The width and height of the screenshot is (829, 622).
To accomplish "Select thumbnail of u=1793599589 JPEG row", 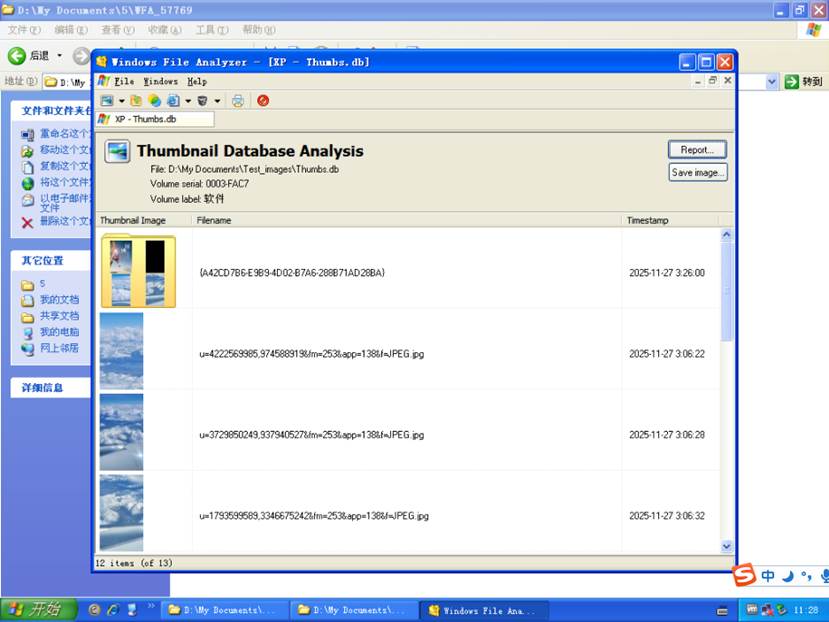I will (121, 513).
